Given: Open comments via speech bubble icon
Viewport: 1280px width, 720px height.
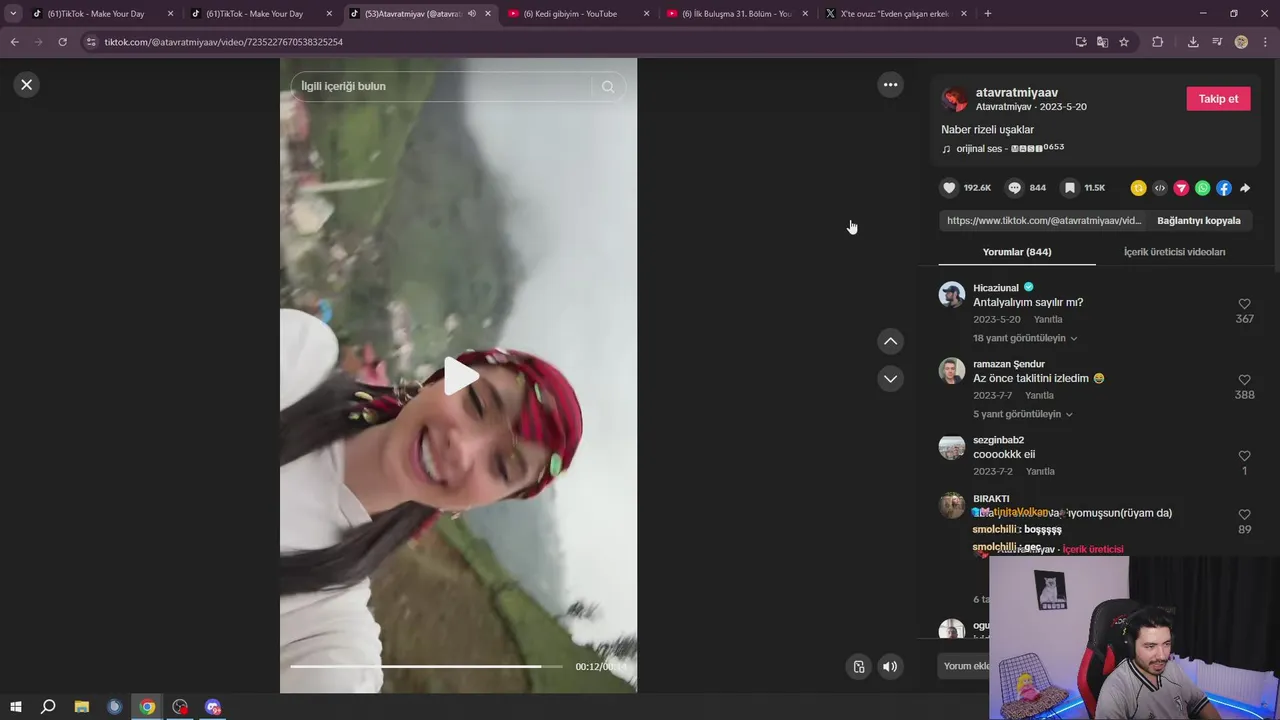Looking at the screenshot, I should coord(1015,188).
